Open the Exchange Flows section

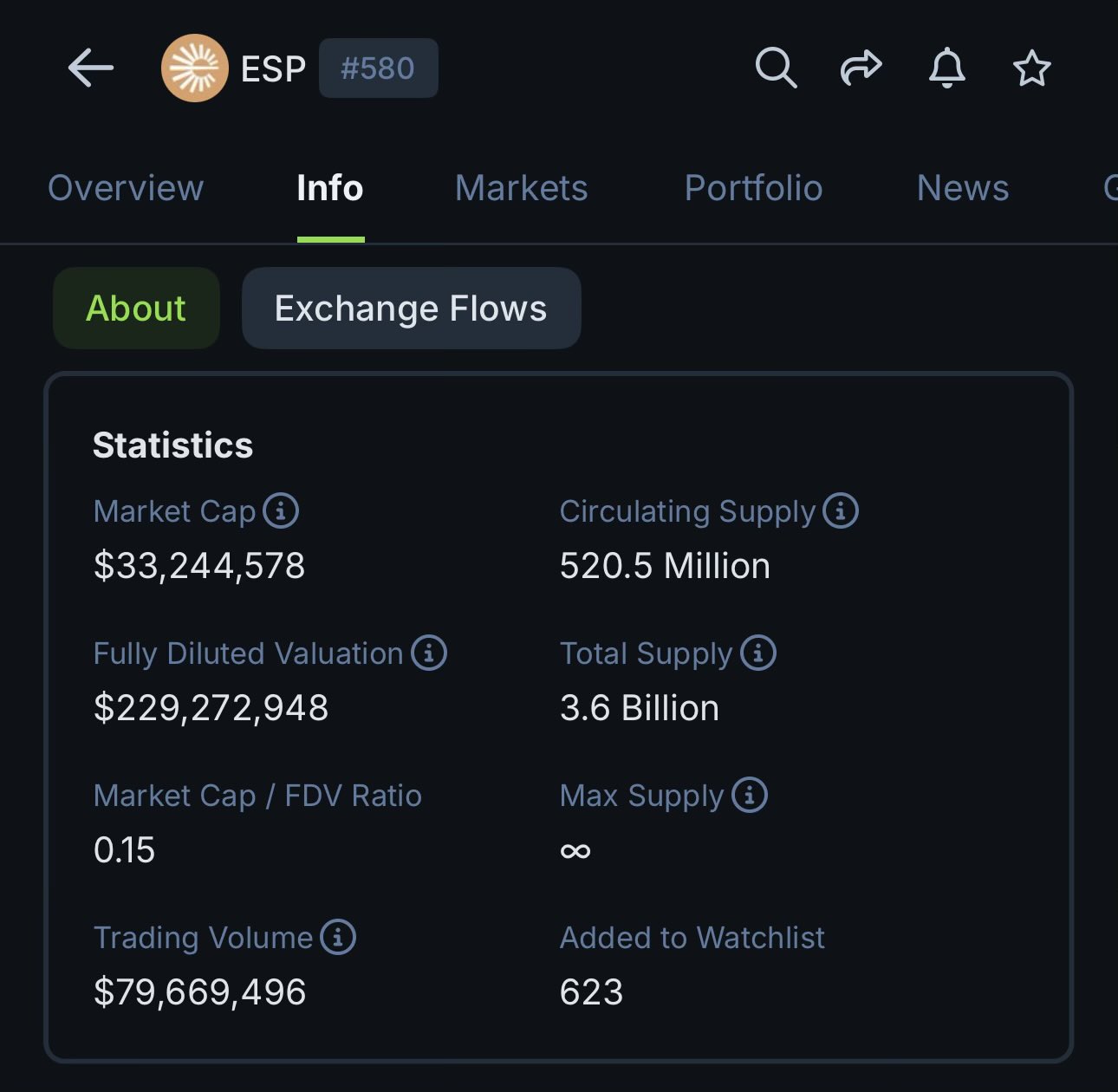point(411,309)
